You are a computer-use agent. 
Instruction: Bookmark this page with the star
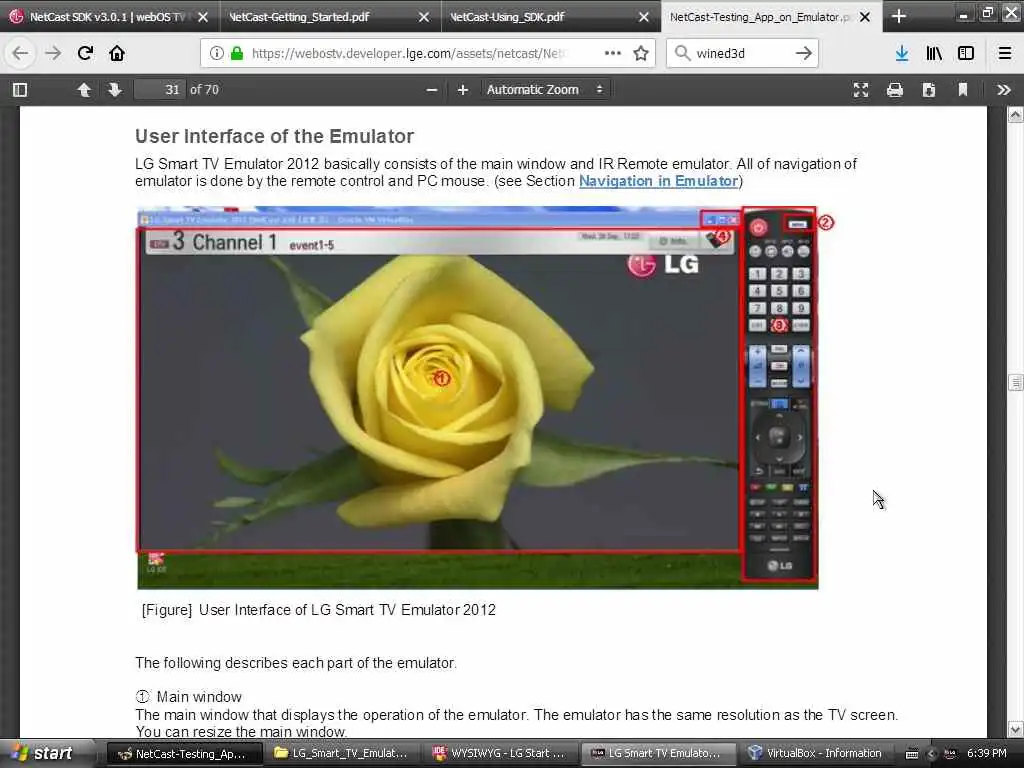(641, 54)
